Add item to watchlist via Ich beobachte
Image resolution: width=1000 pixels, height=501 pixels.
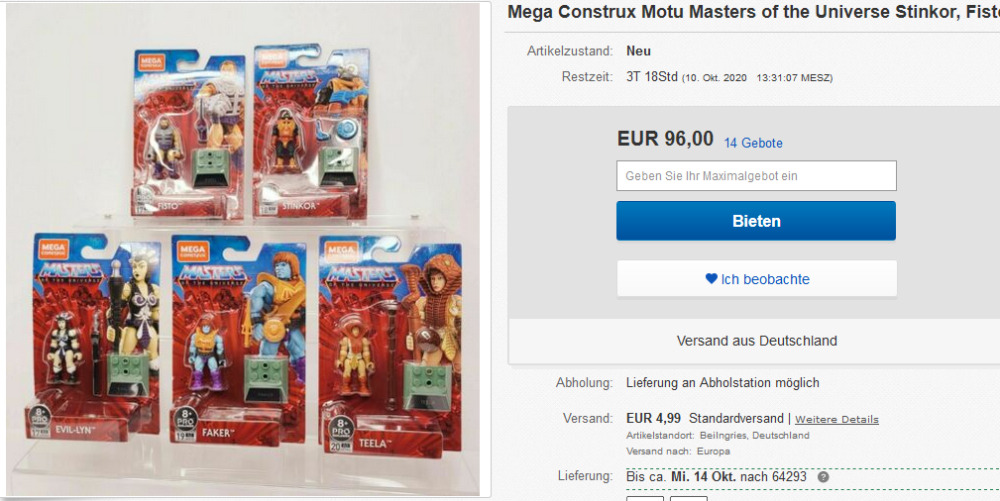point(757,279)
